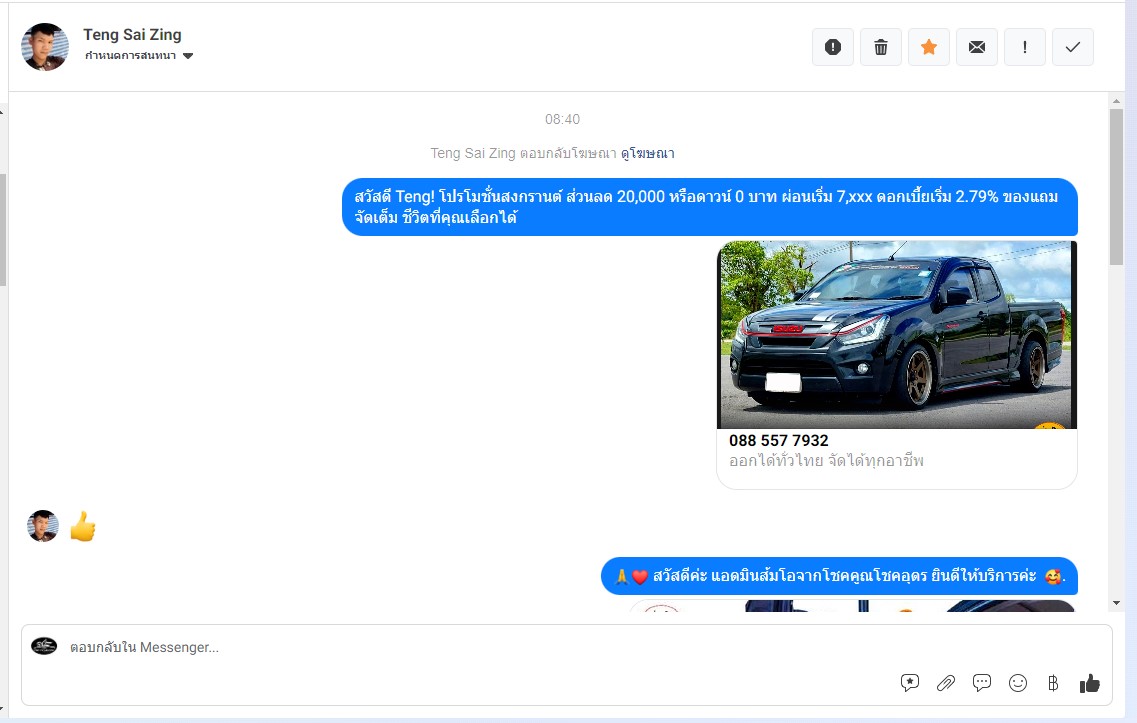The image size is (1137, 723).
Task: Open Teng Sai Zing profile name
Action: tap(132, 35)
